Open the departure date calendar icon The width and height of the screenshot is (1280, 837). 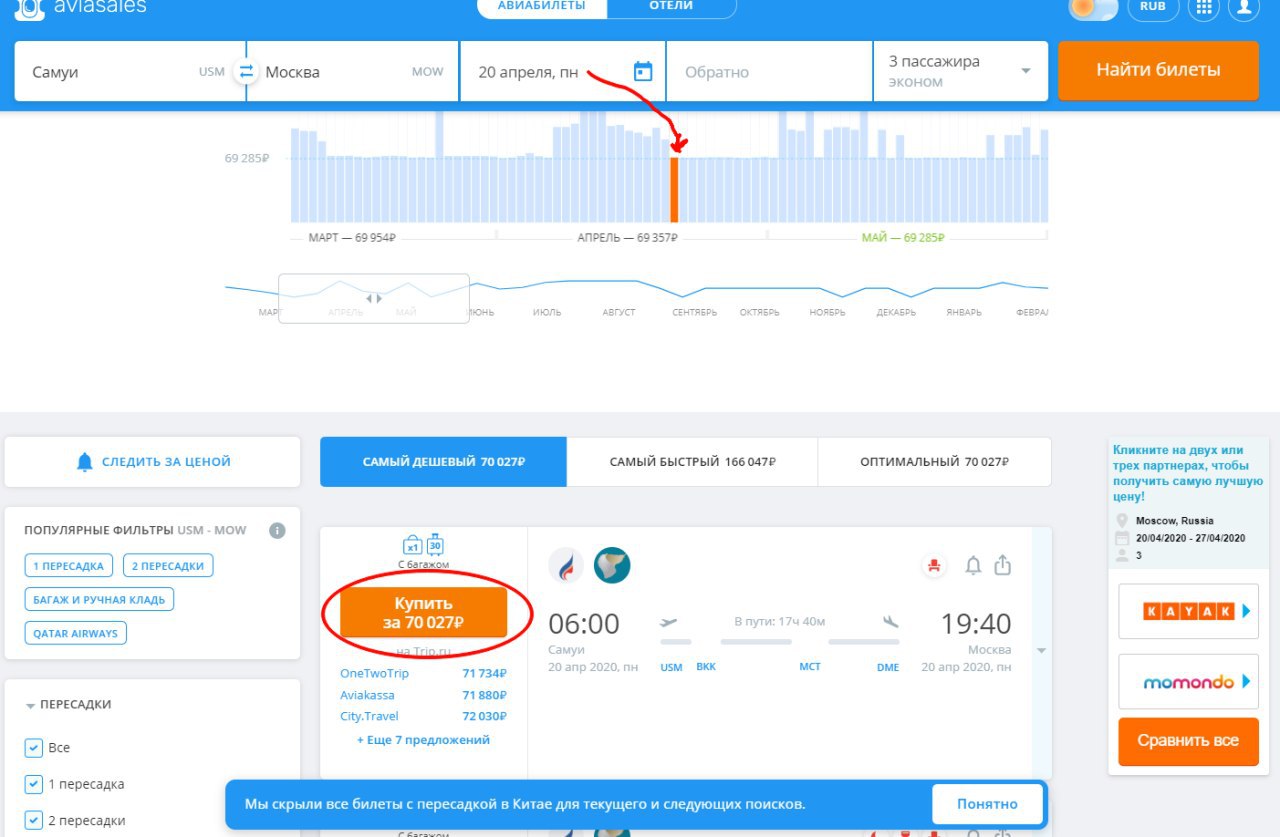pos(643,71)
